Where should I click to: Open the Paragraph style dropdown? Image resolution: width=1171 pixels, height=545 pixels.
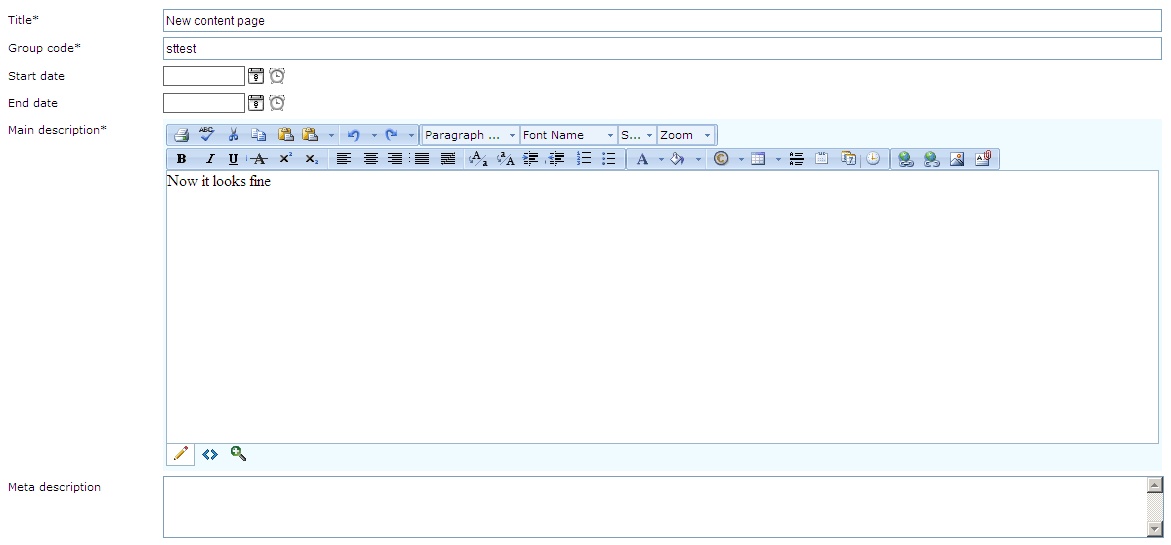(x=470, y=135)
